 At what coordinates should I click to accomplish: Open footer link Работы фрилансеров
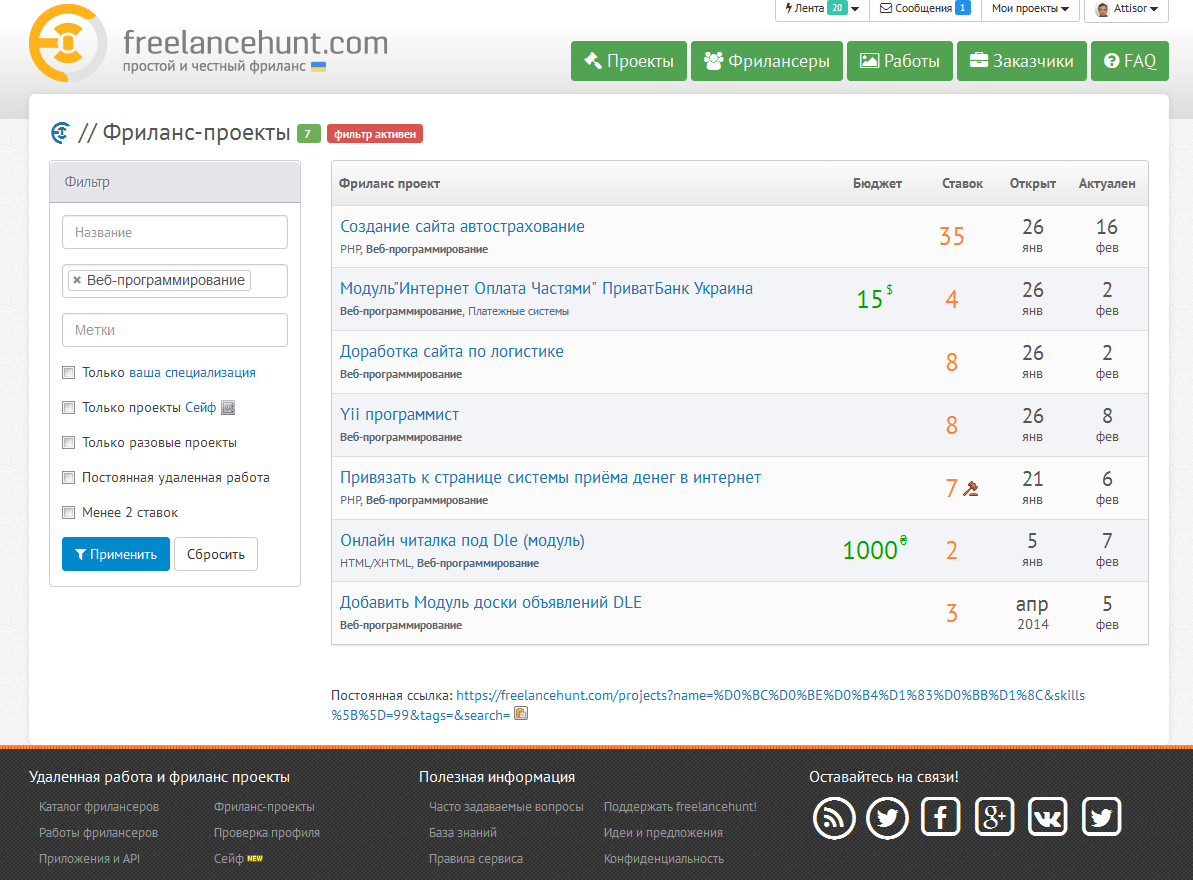[98, 833]
